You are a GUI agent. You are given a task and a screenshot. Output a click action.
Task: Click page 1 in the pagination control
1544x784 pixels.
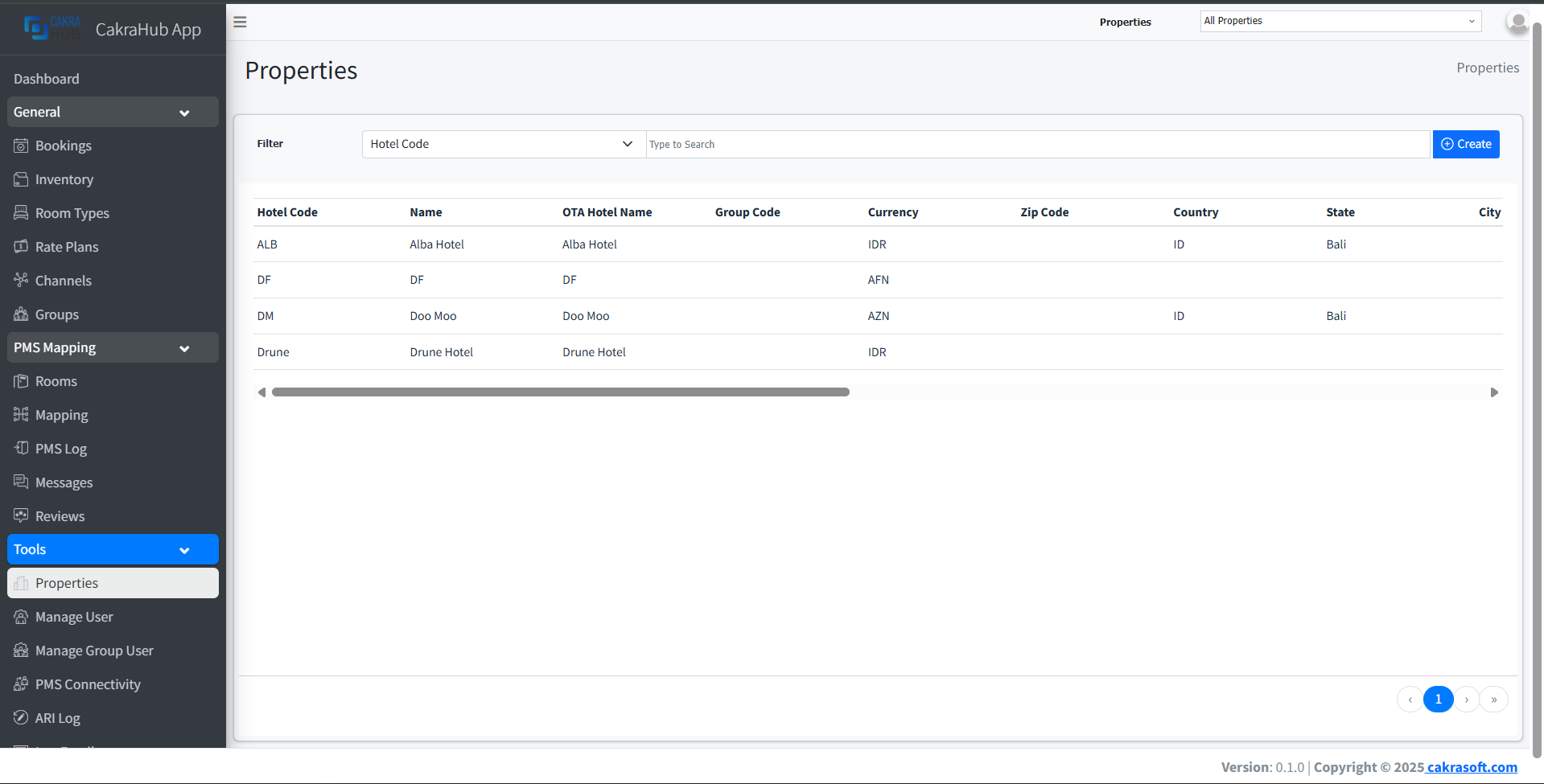(x=1439, y=699)
